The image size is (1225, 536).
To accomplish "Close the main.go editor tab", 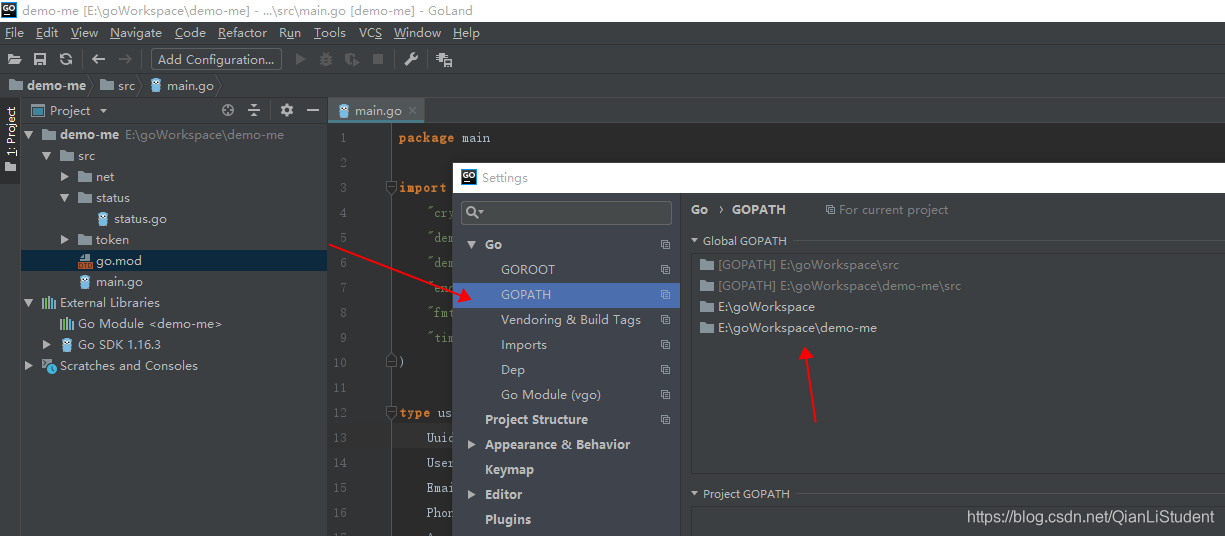I will click(412, 111).
